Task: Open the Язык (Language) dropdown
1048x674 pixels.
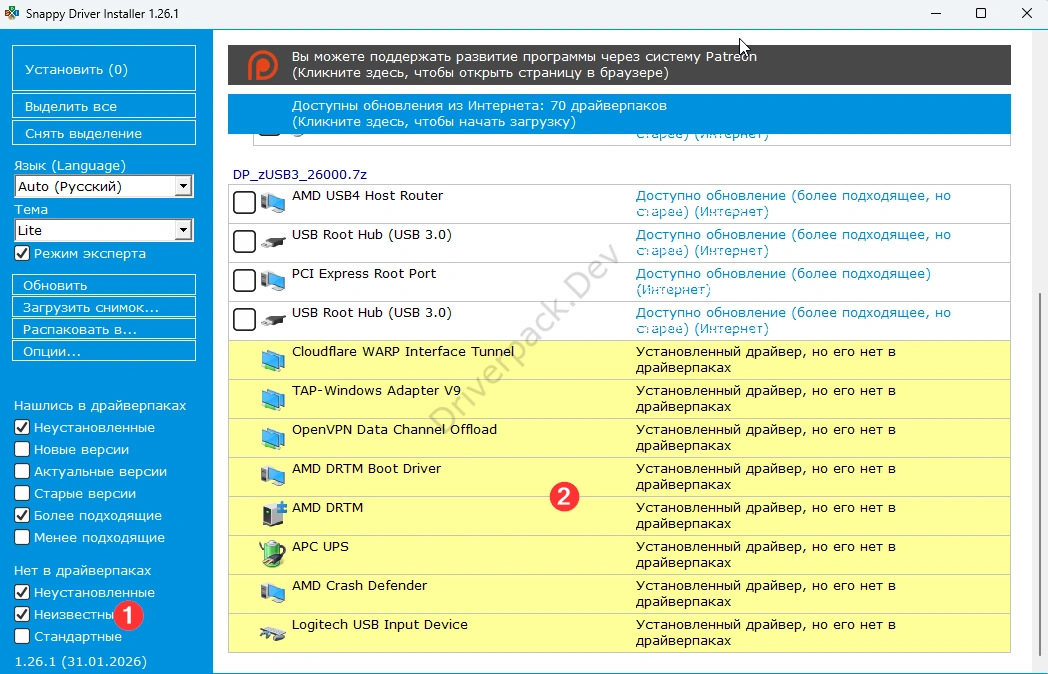Action: click(x=104, y=187)
